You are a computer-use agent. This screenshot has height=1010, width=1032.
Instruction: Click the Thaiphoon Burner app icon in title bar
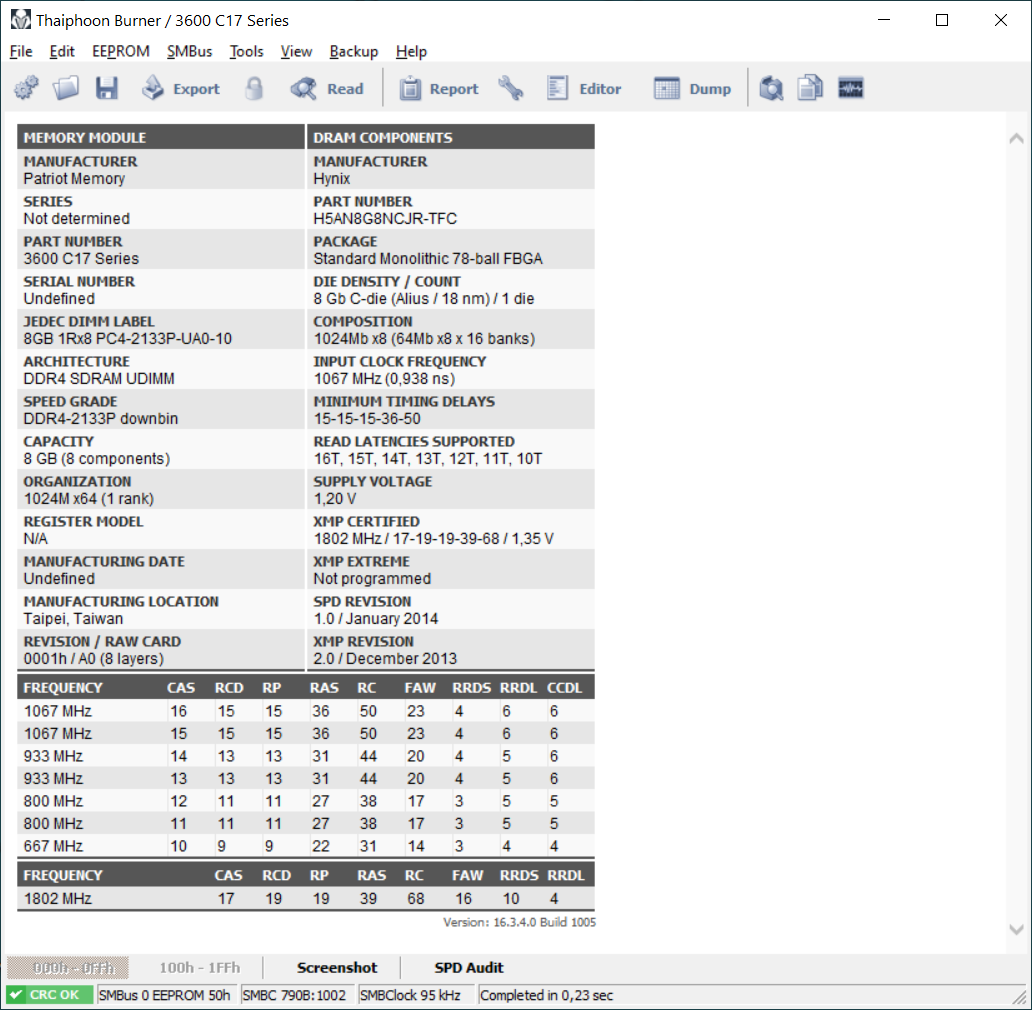pos(20,20)
